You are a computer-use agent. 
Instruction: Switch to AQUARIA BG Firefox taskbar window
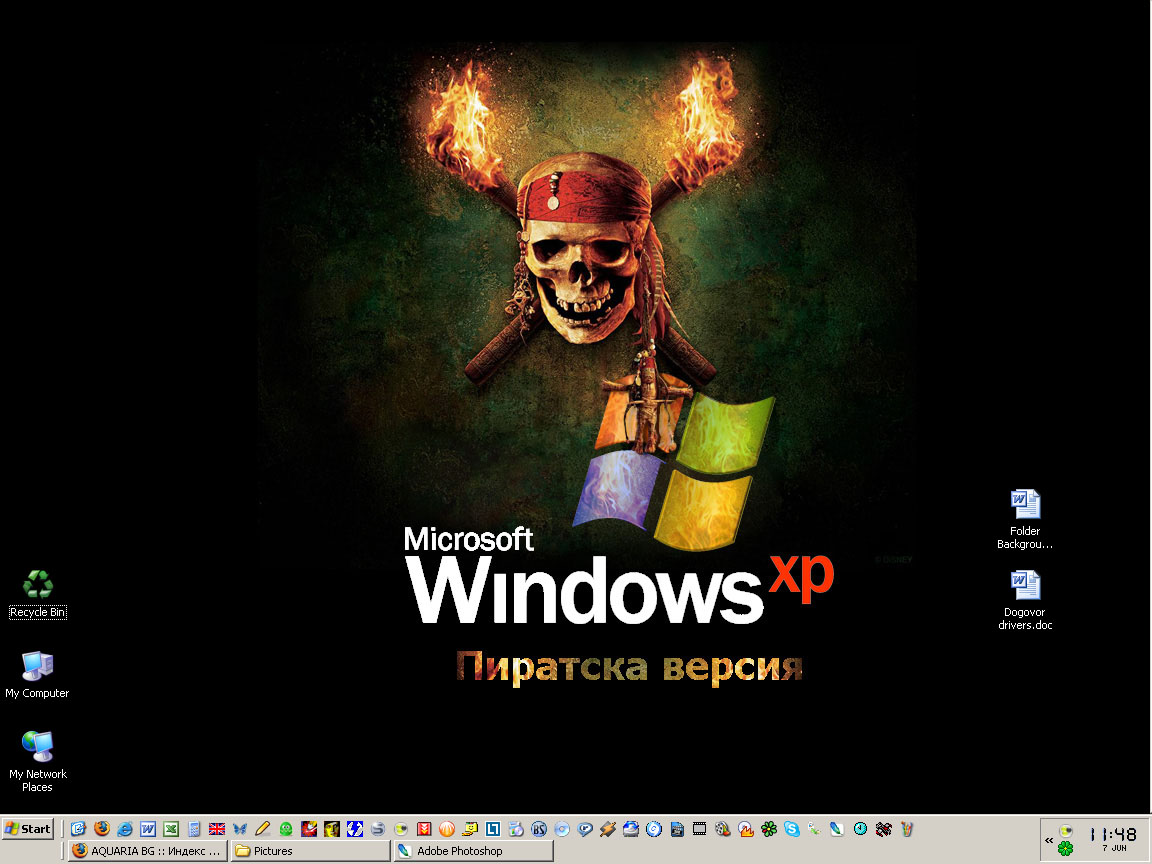pyautogui.click(x=148, y=851)
